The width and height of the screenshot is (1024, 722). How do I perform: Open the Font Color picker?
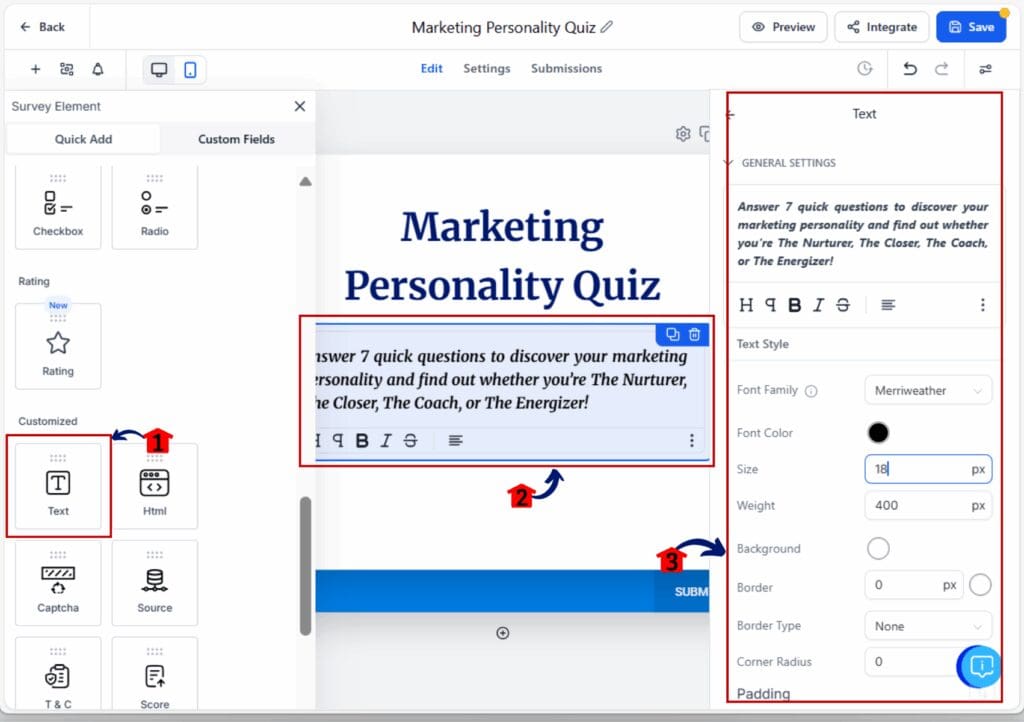878,432
